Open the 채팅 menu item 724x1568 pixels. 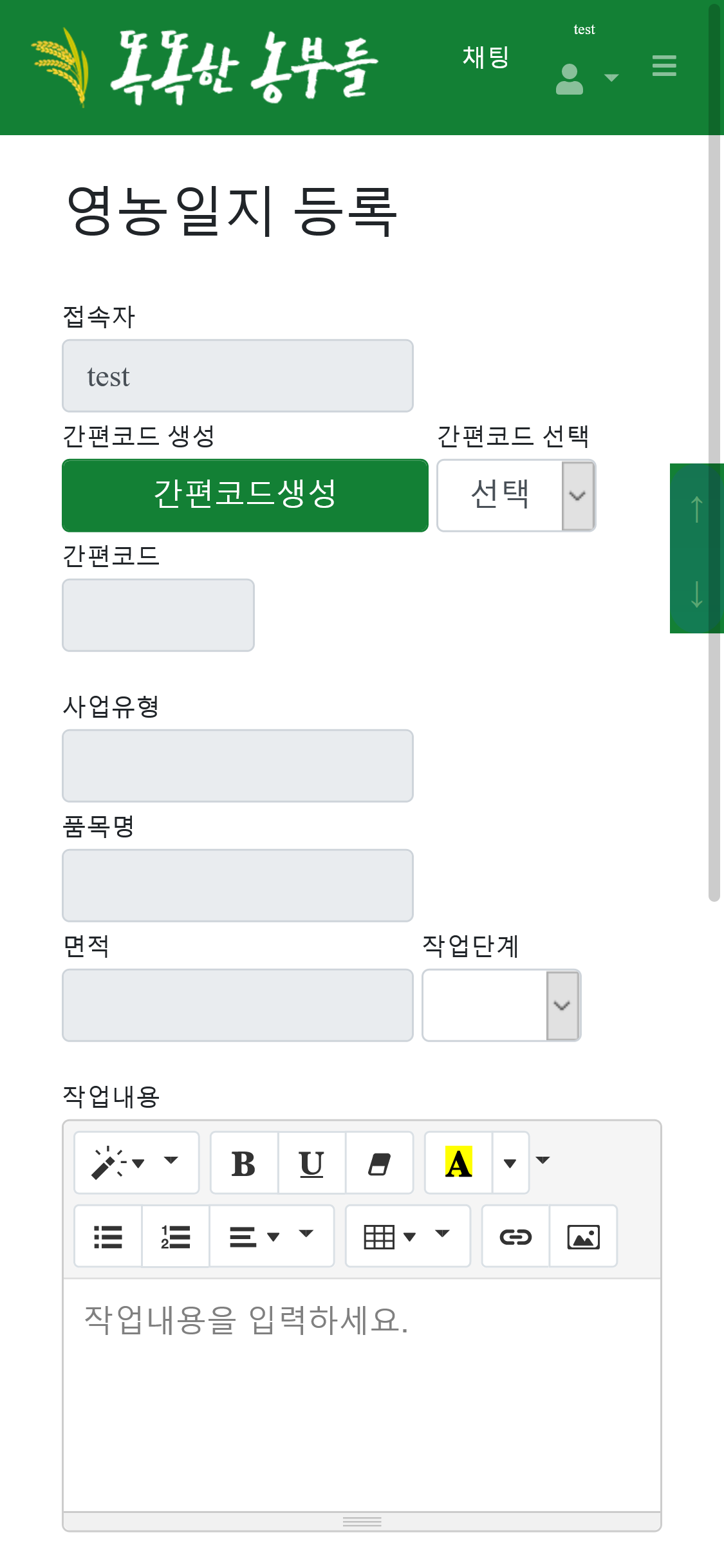tap(486, 57)
